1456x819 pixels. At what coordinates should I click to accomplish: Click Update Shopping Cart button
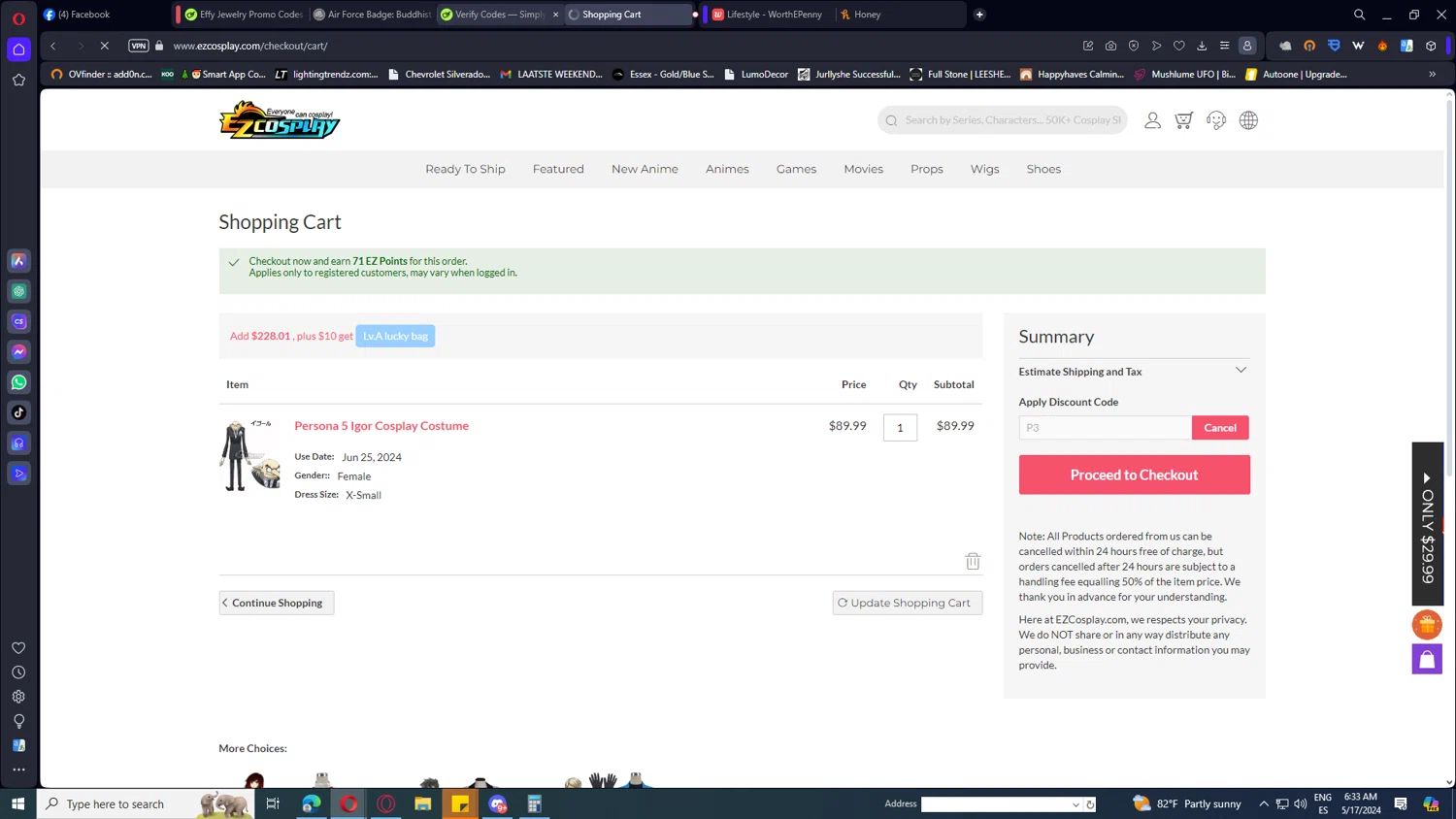tap(908, 603)
